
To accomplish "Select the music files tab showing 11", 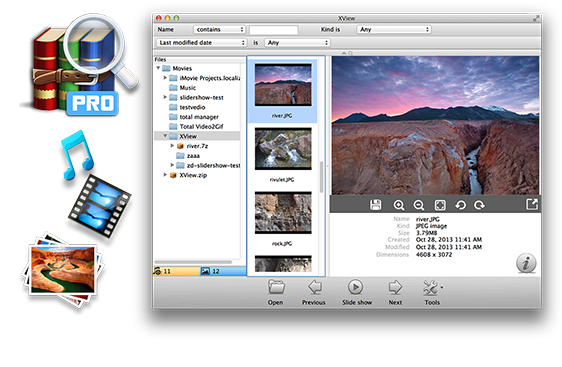I will (176, 271).
